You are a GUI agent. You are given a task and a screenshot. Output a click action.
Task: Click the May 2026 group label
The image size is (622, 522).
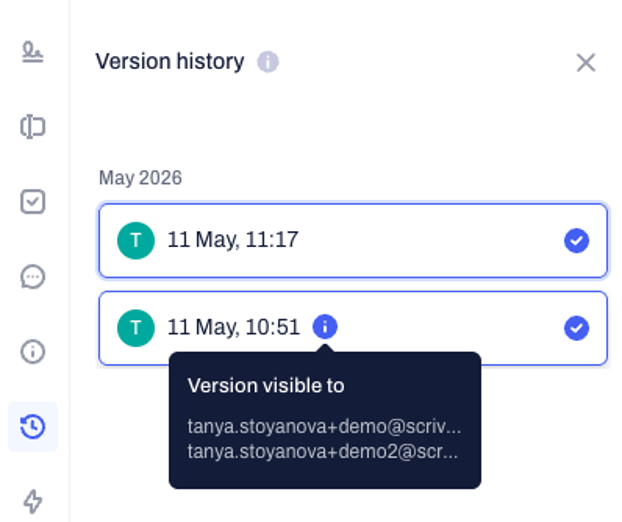click(x=140, y=178)
